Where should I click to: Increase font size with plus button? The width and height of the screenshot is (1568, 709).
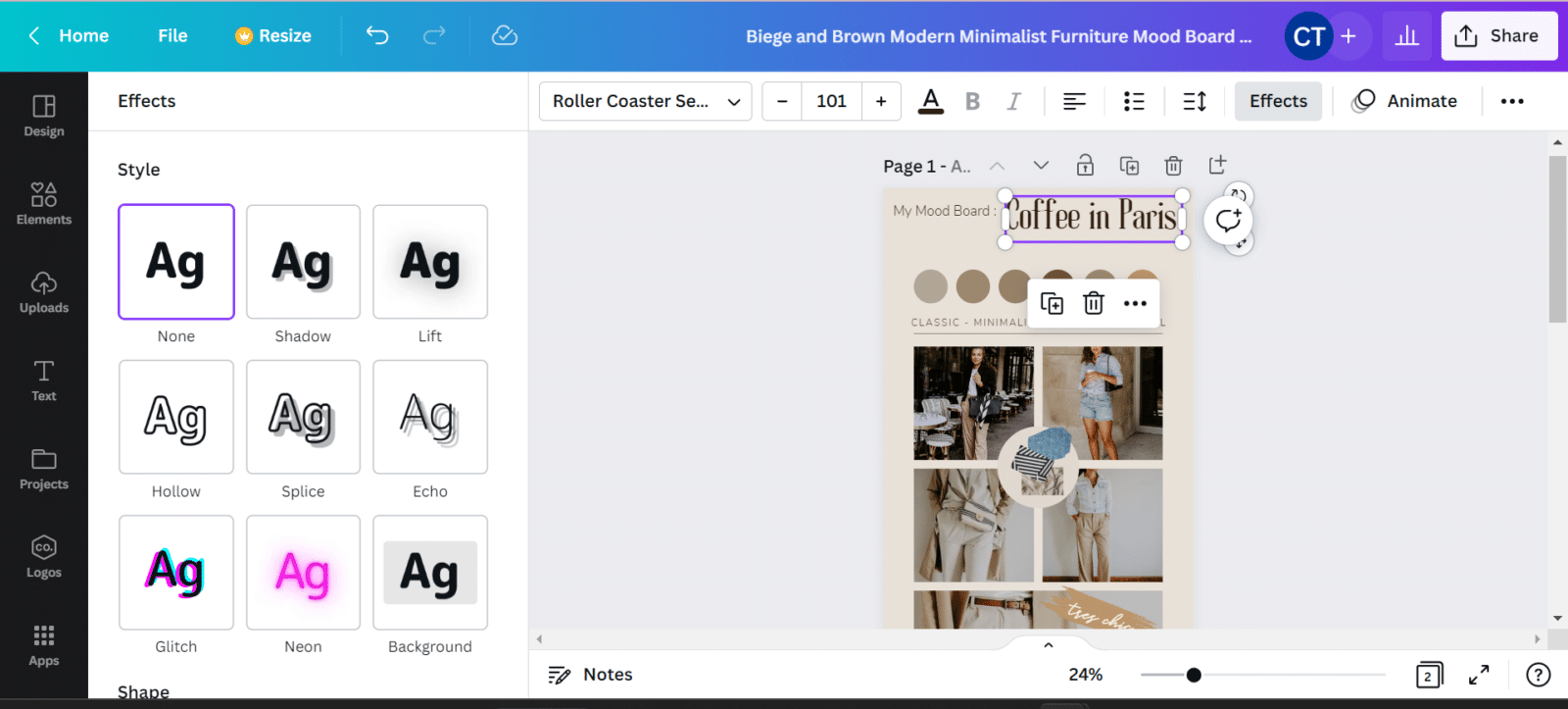pos(881,101)
